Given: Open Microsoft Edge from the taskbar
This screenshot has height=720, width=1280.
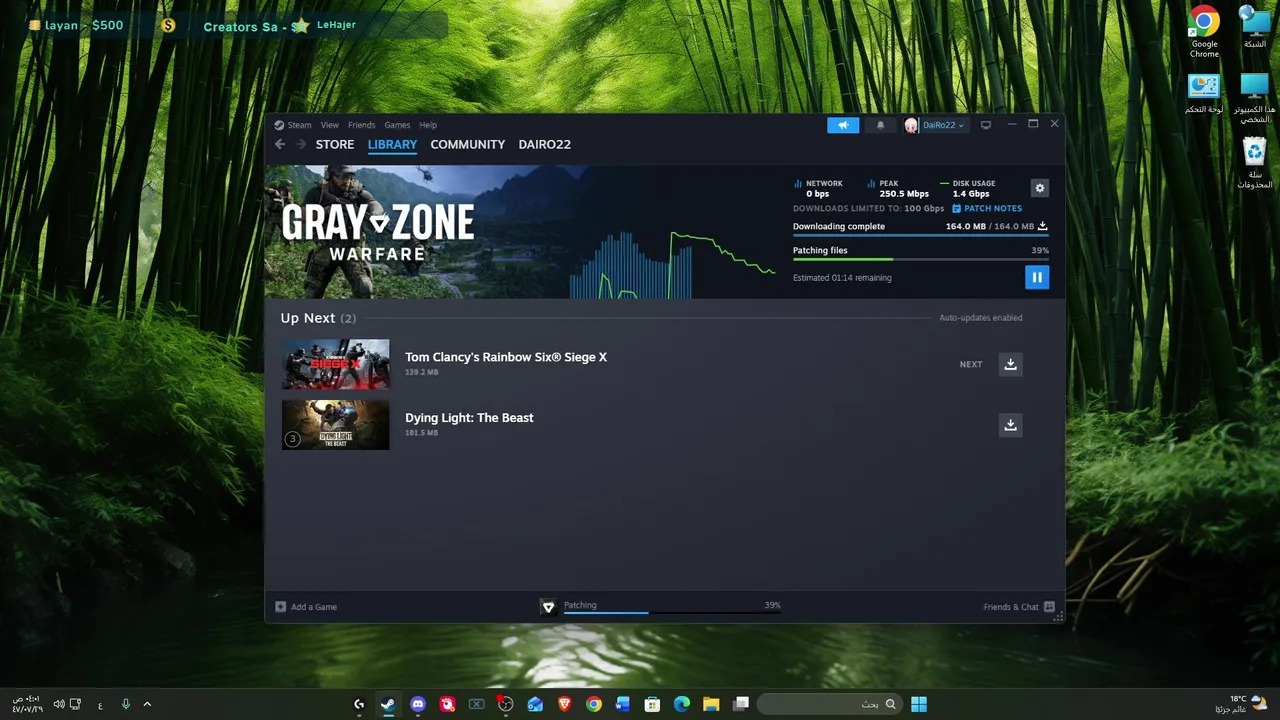Looking at the screenshot, I should tap(682, 704).
